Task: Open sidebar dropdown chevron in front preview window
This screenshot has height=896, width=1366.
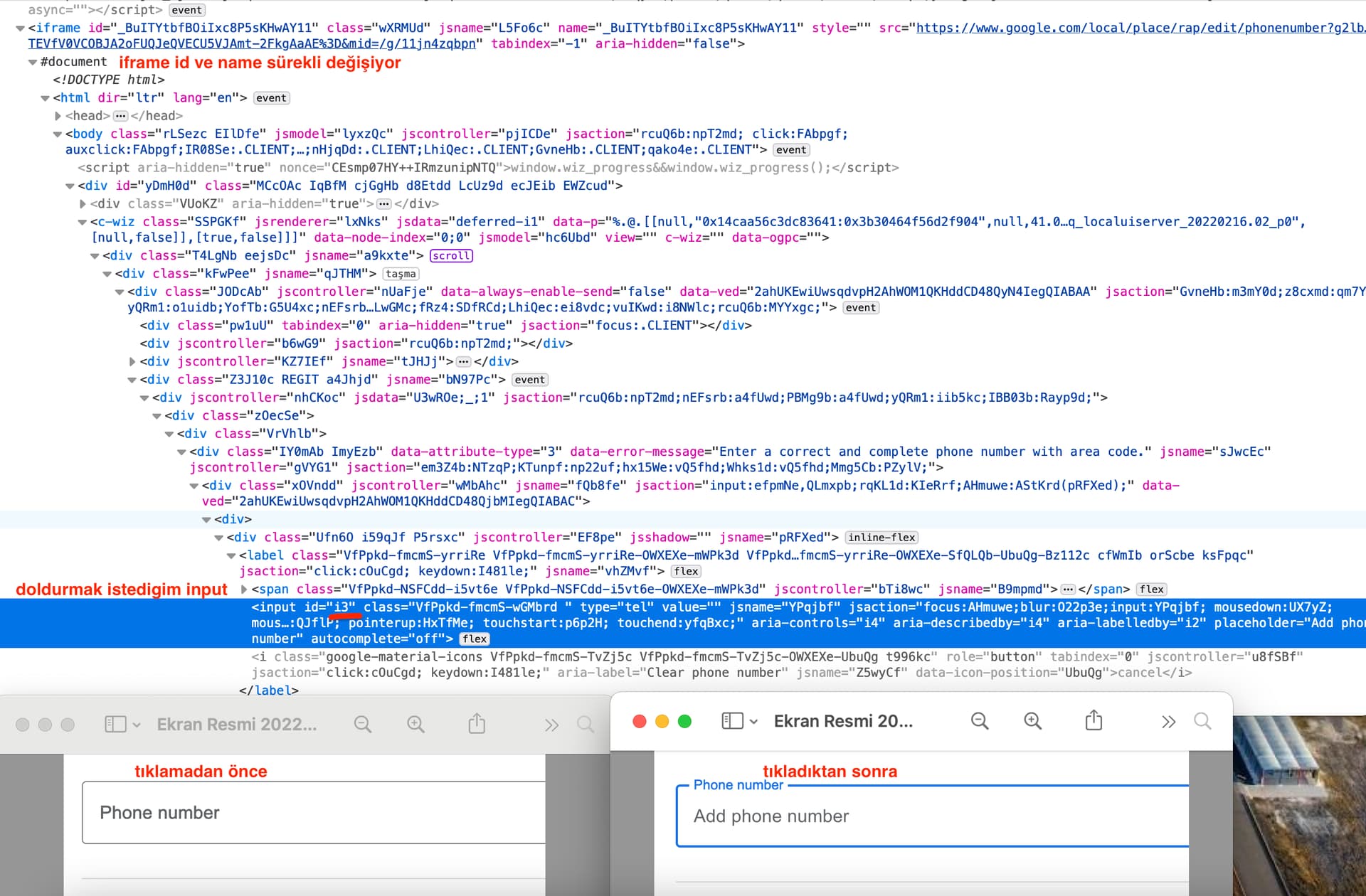Action: pos(753,722)
